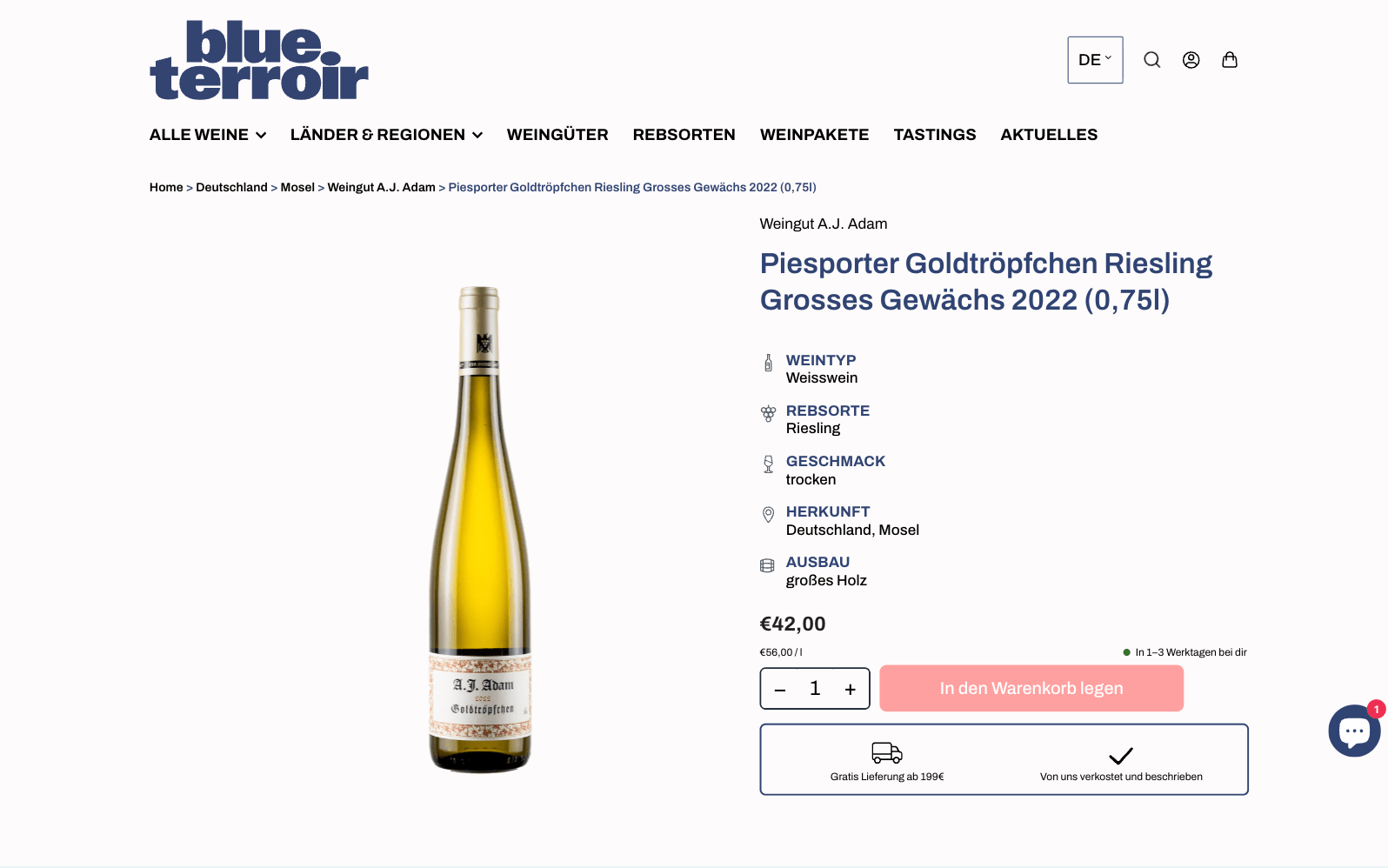Open the shopping bag cart icon
The image size is (1388, 868).
tap(1230, 60)
